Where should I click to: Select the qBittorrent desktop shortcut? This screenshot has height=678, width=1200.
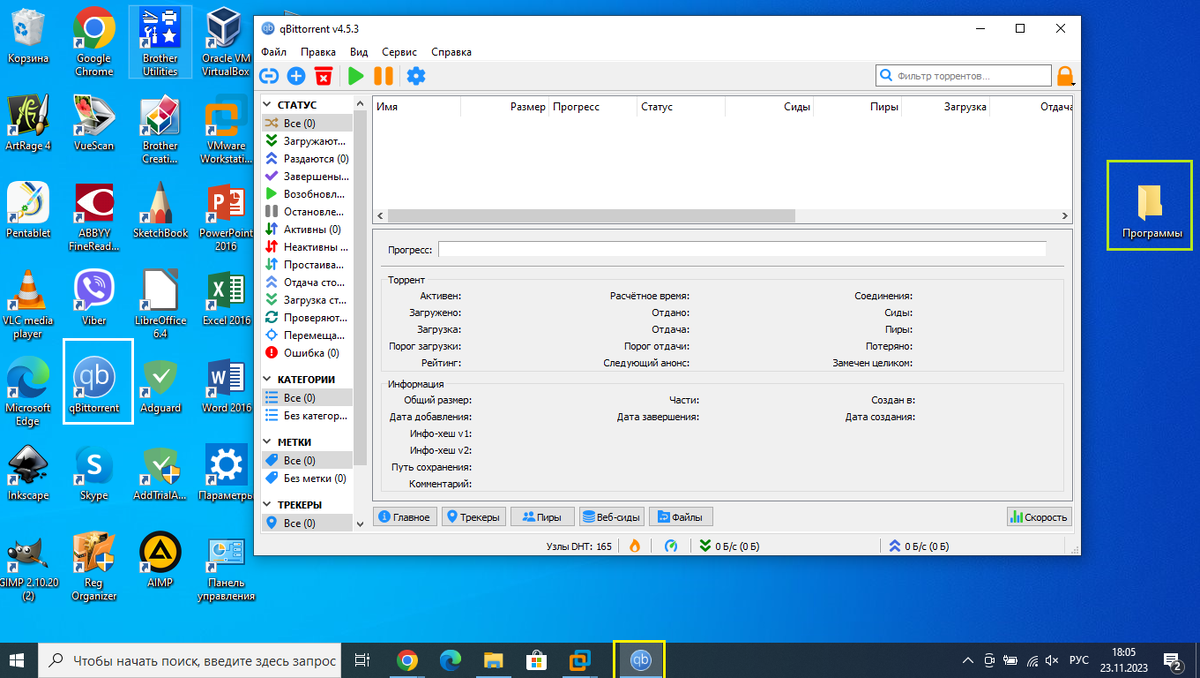click(94, 381)
